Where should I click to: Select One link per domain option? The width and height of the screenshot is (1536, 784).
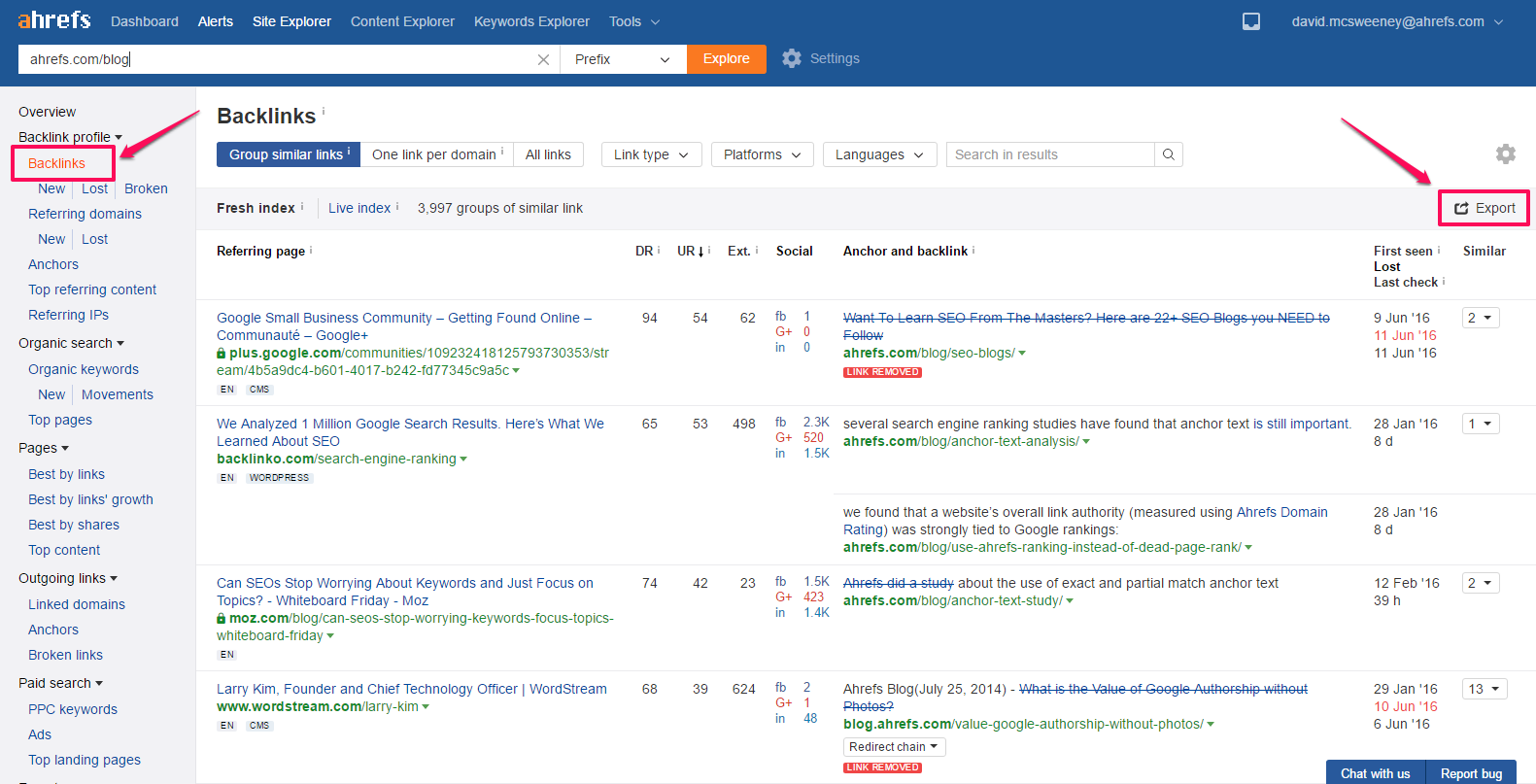(437, 154)
